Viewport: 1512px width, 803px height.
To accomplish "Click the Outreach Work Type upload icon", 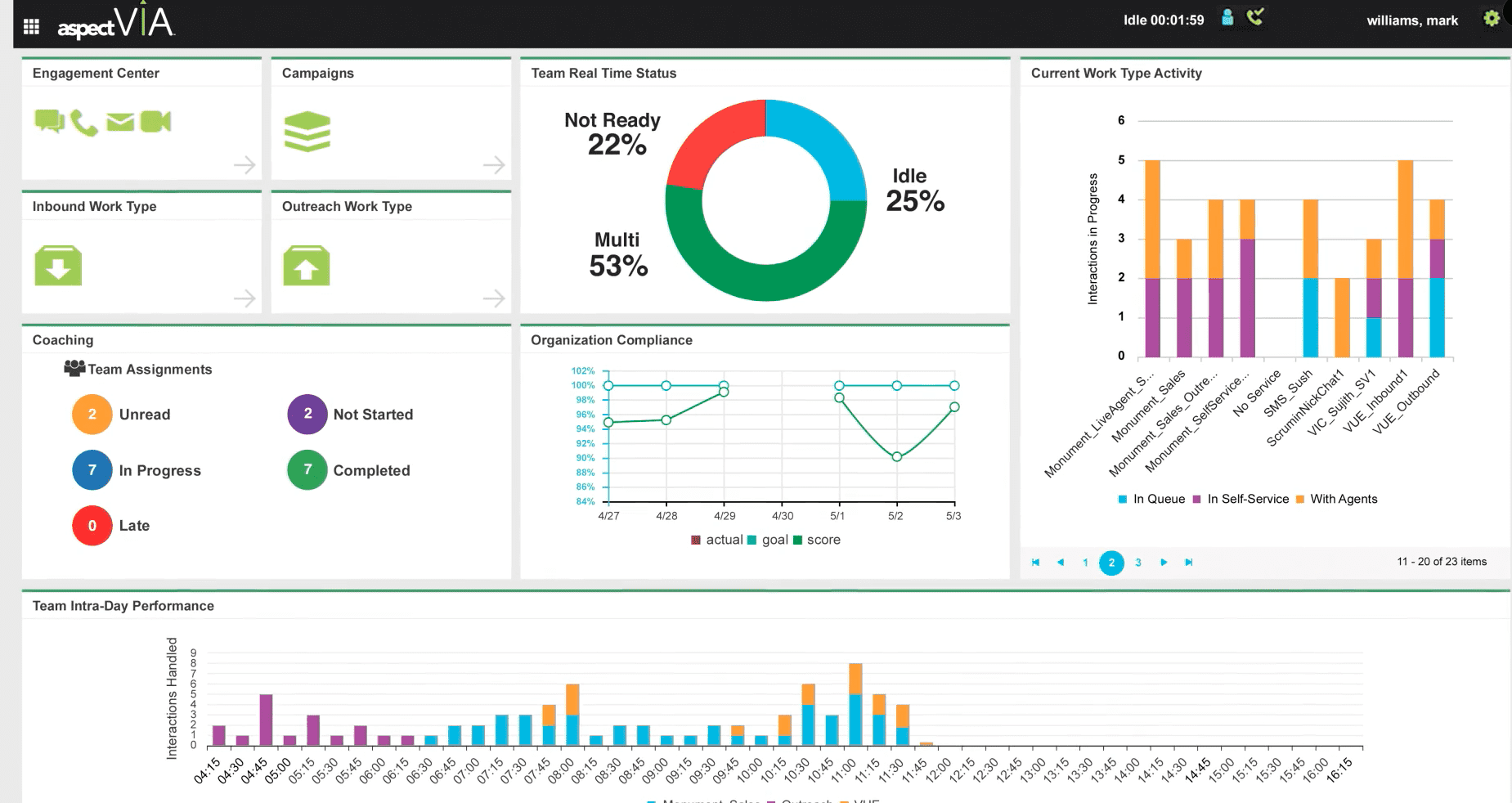I will pyautogui.click(x=306, y=266).
